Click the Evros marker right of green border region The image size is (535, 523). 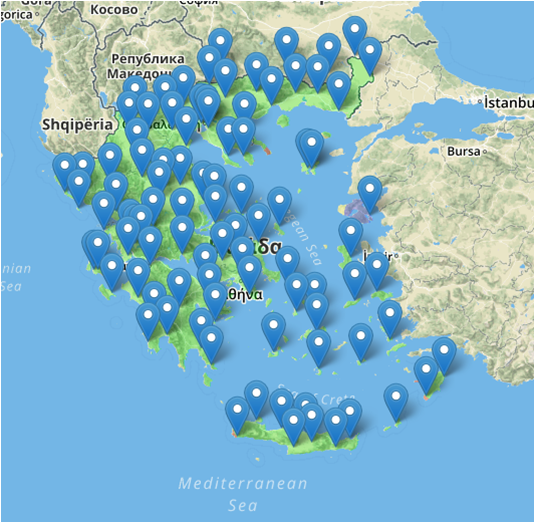(x=370, y=56)
